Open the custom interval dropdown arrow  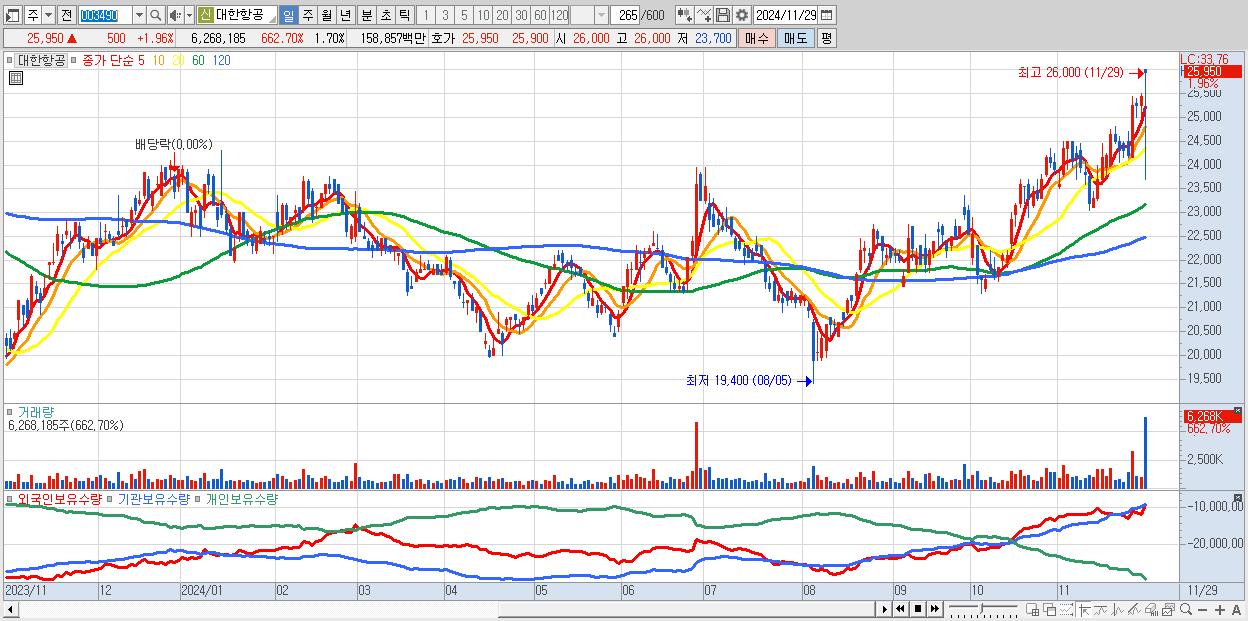click(x=601, y=15)
